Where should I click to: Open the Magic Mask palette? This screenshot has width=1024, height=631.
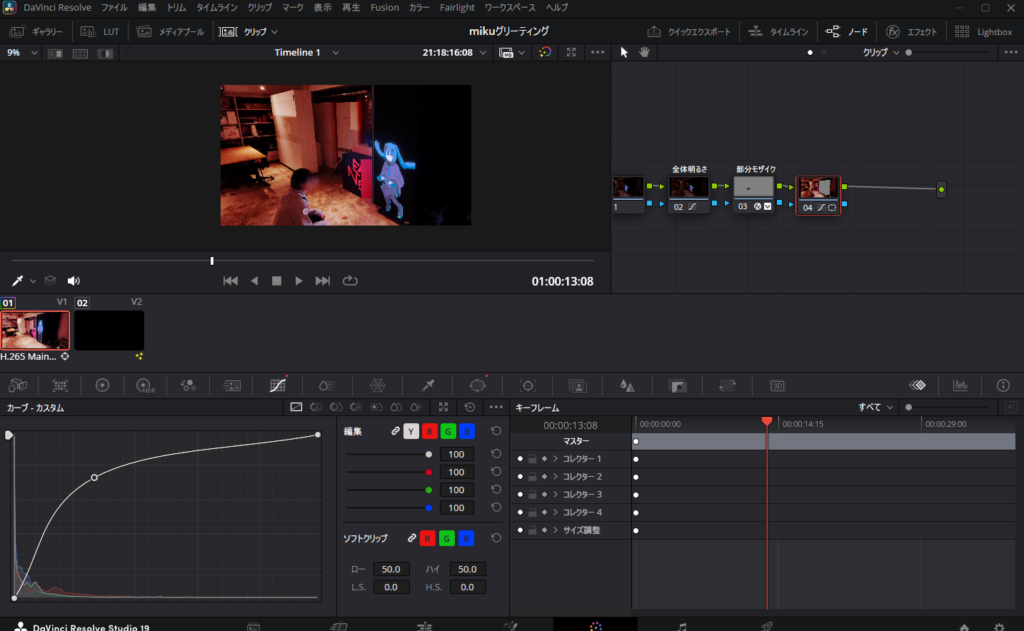[x=577, y=385]
